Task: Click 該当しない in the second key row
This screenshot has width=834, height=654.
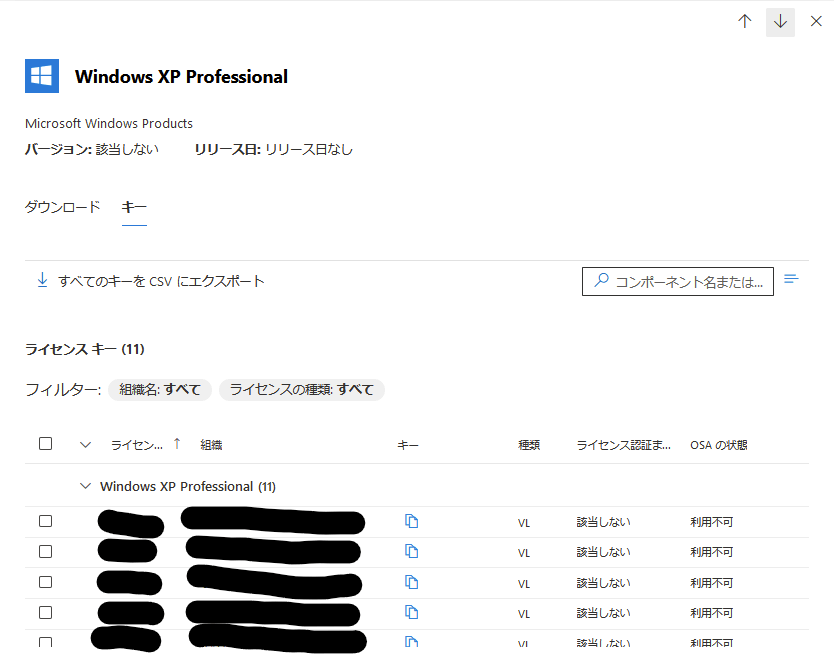Action: pos(603,552)
